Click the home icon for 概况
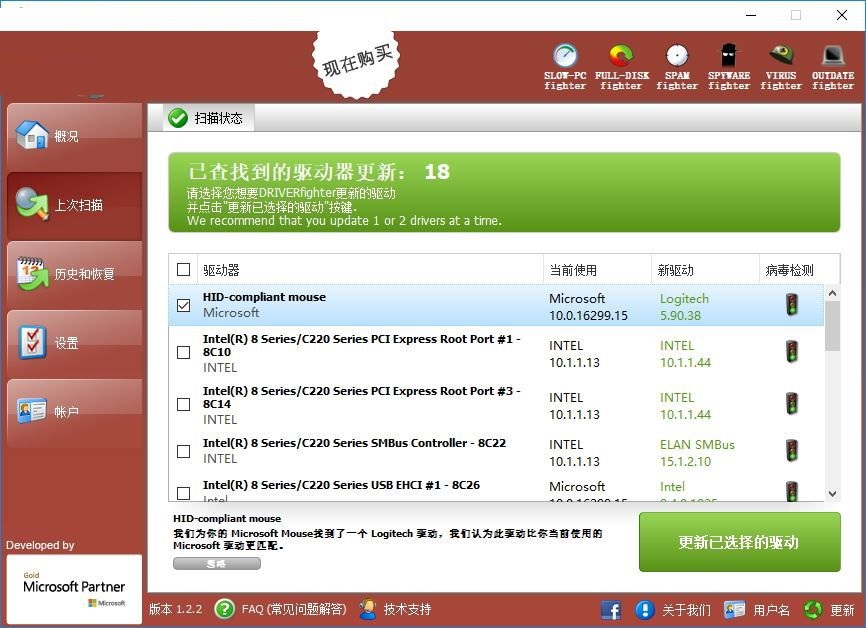The image size is (866, 628). [x=31, y=135]
